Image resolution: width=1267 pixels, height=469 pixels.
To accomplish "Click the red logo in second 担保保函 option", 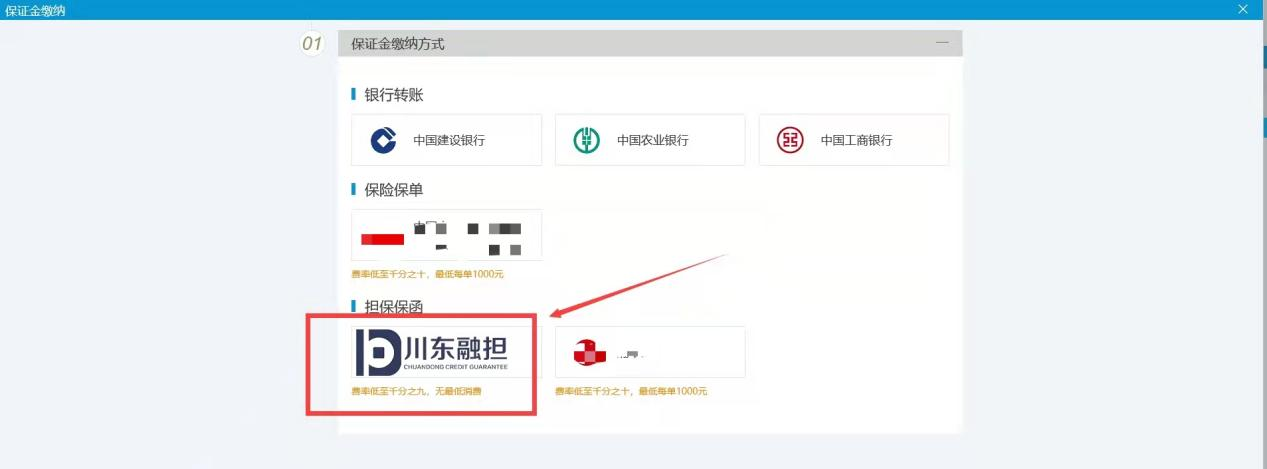I will (584, 352).
